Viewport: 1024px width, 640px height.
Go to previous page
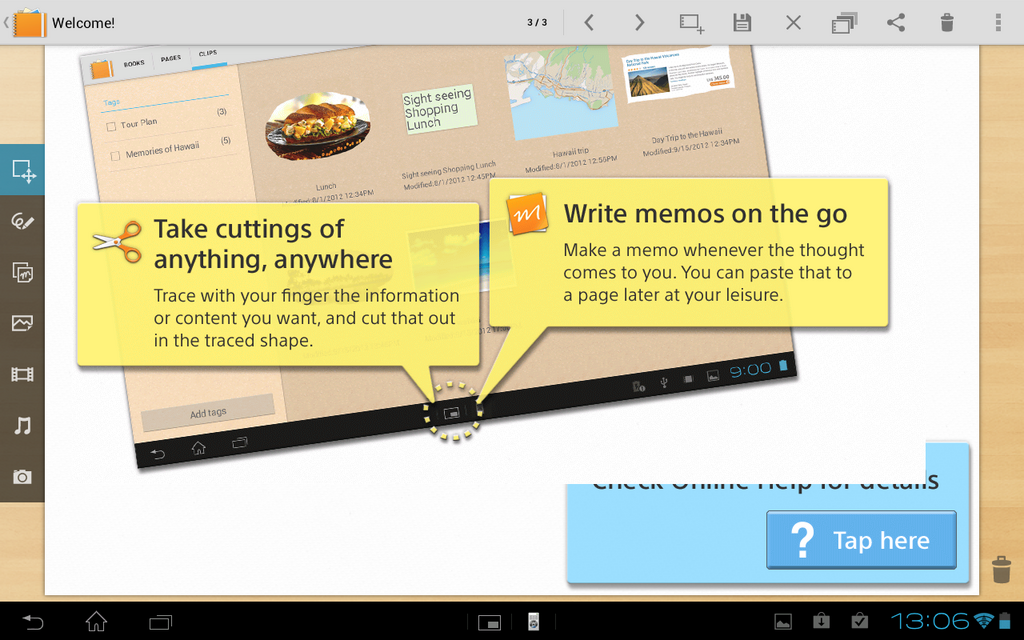click(589, 23)
